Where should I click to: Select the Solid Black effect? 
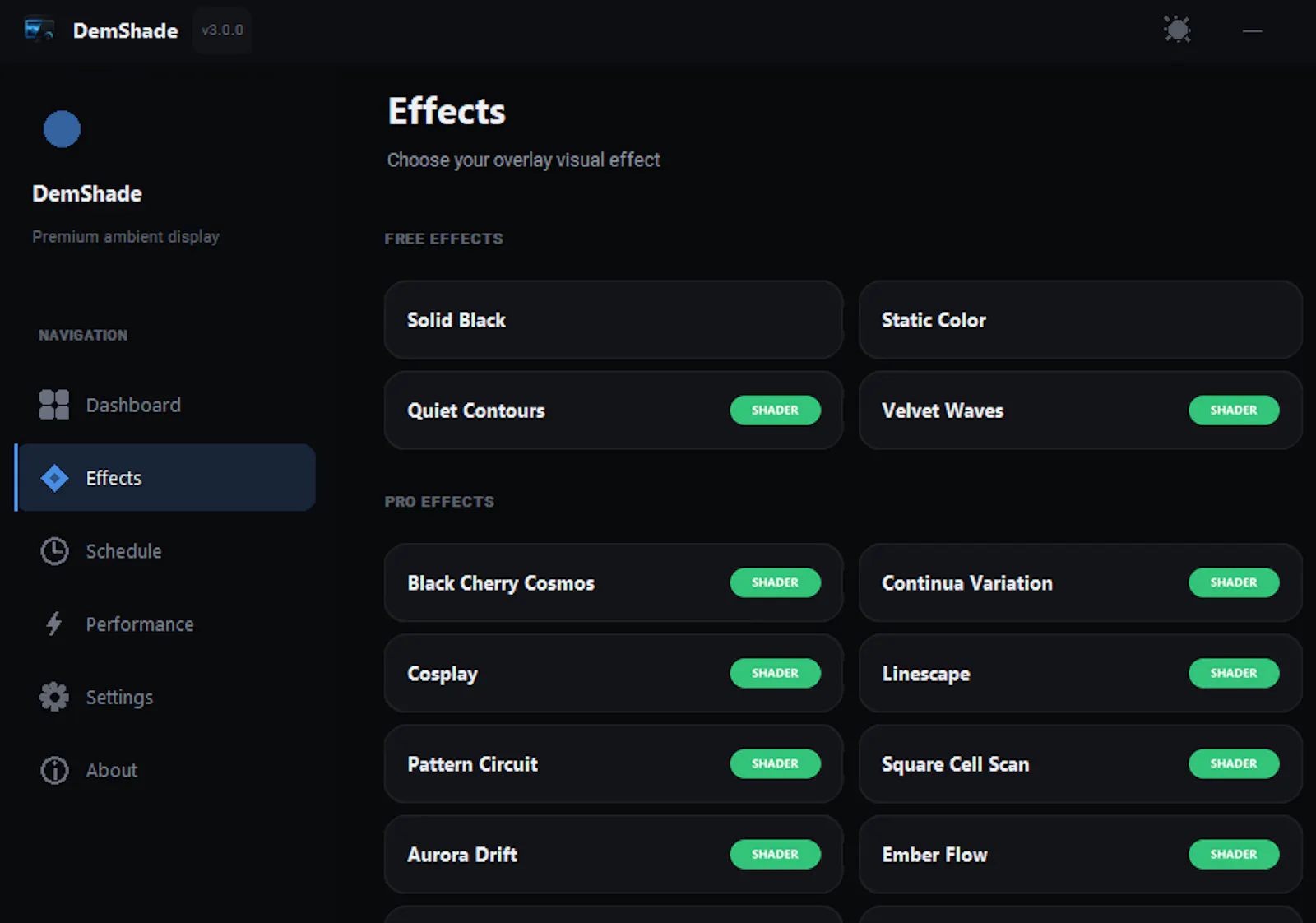coord(614,320)
